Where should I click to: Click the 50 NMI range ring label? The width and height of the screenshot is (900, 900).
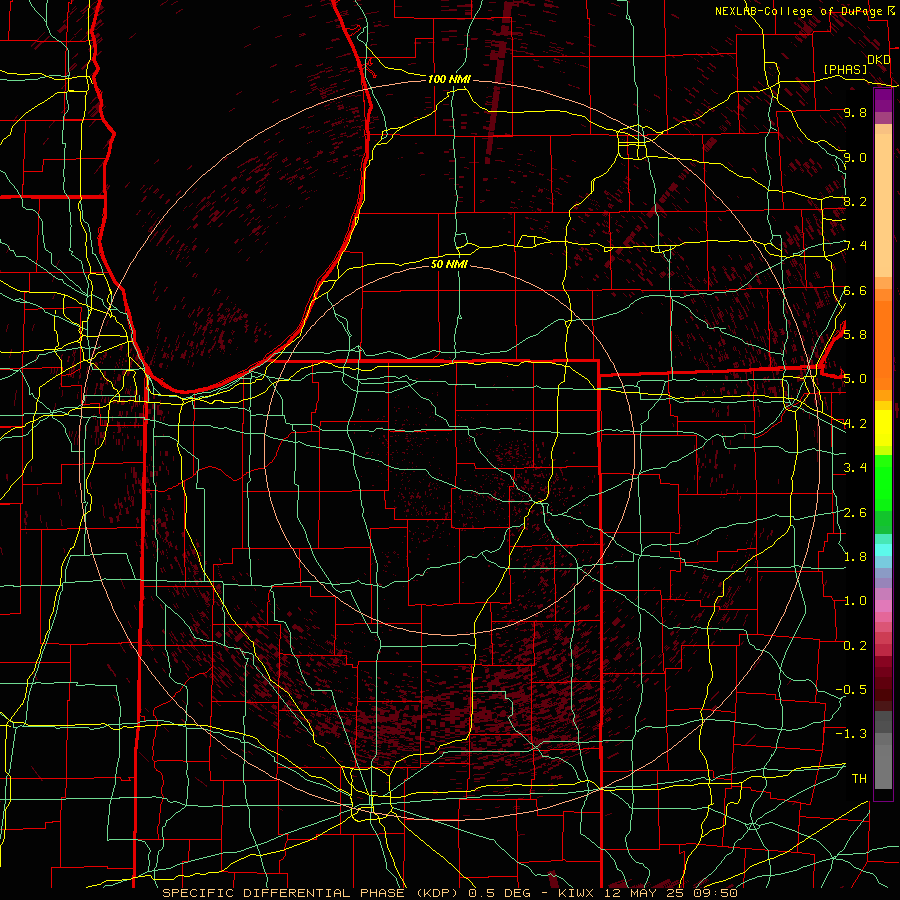pos(449,264)
